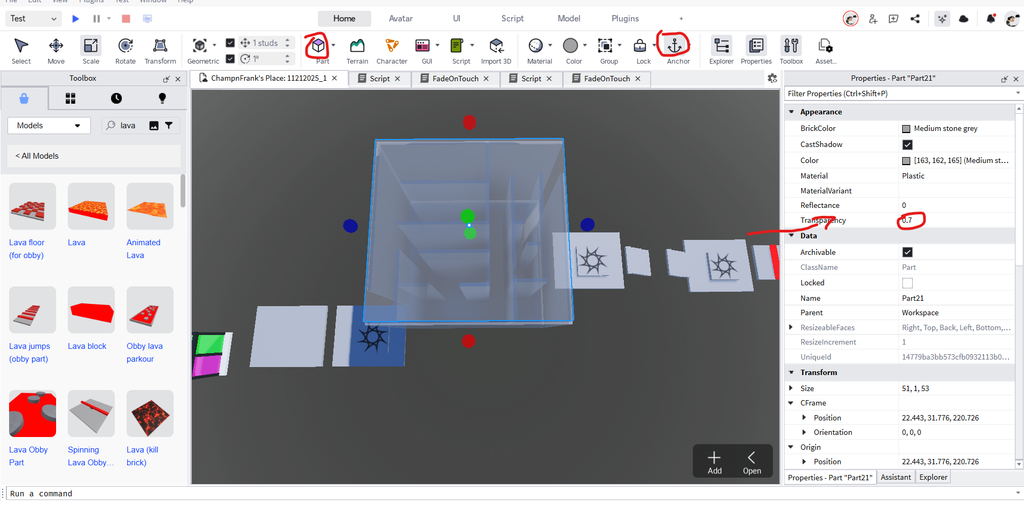Click the Lava floor (for obby) link
Screen dimensions: 1024x522
27,249
